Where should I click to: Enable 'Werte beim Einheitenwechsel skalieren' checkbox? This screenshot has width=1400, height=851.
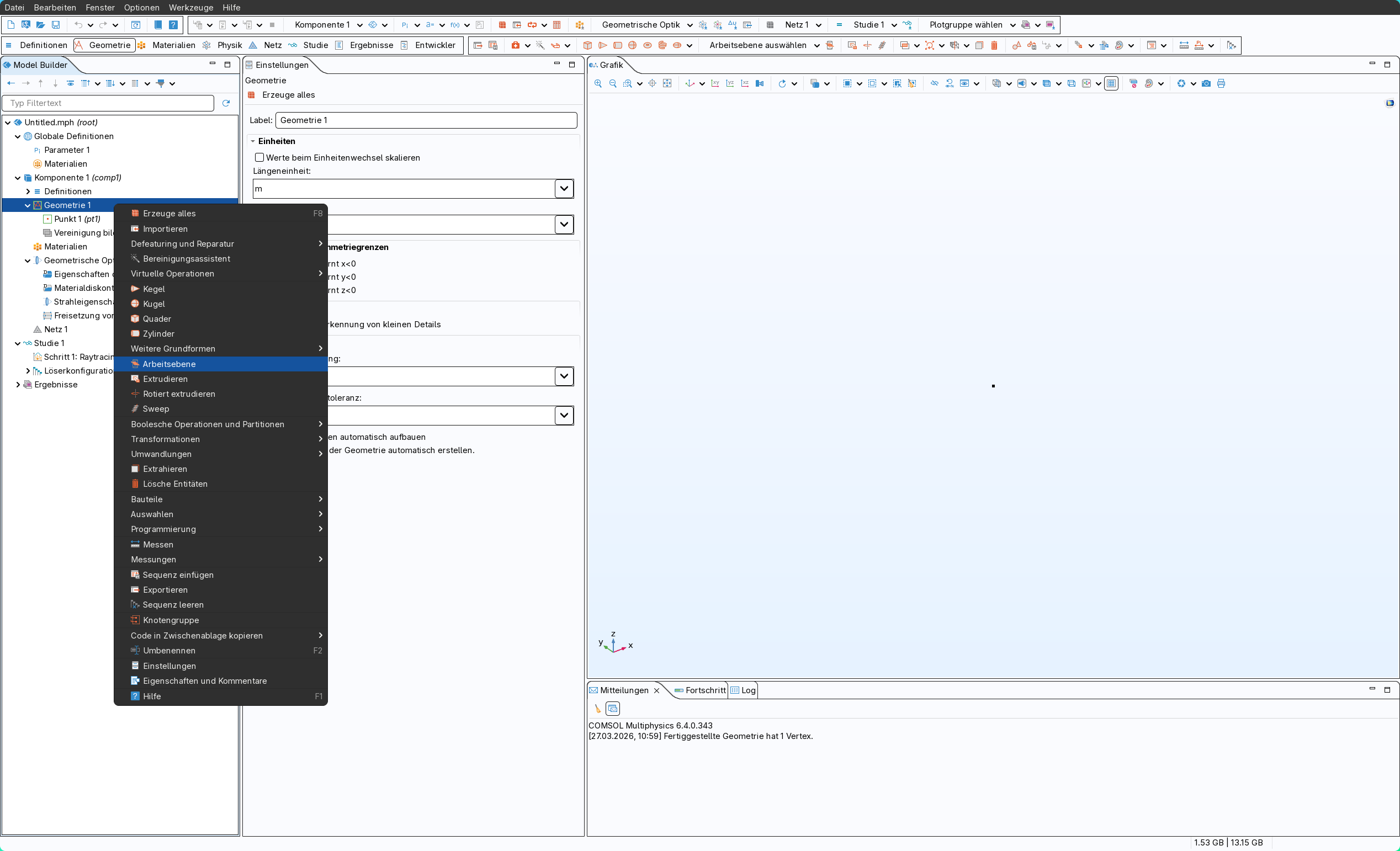pyautogui.click(x=259, y=157)
